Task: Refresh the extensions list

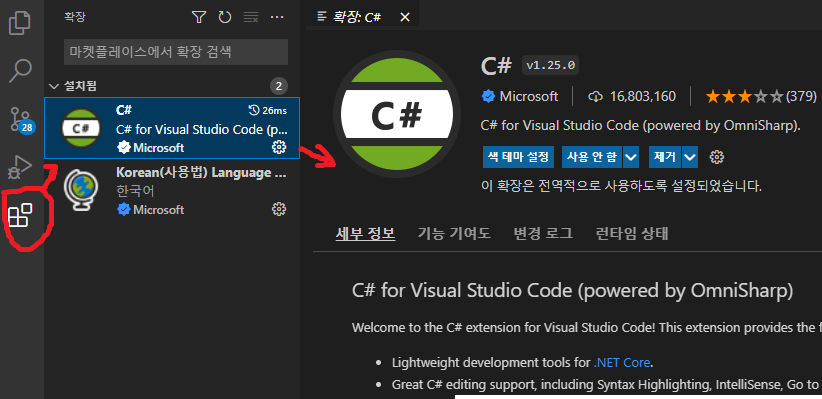Action: [x=225, y=17]
